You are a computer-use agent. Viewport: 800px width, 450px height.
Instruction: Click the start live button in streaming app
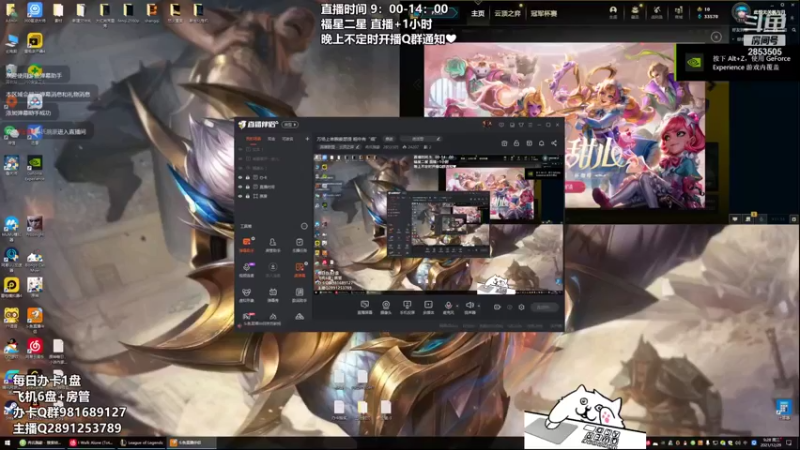coord(544,307)
